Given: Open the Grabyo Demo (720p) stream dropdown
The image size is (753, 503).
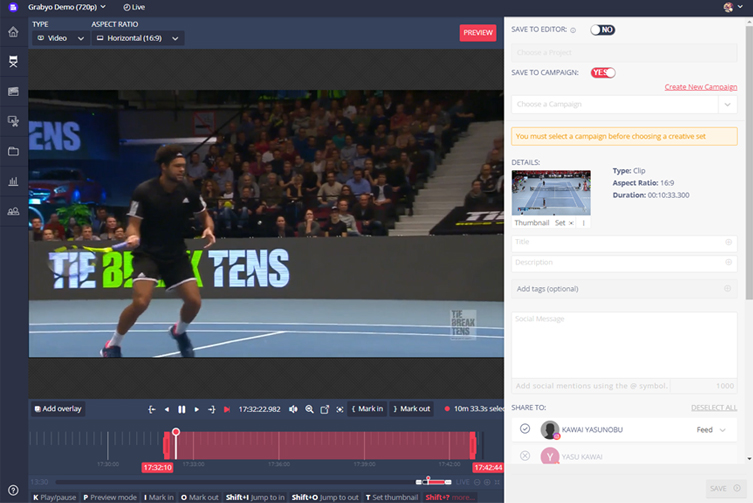Looking at the screenshot, I should coord(67,7).
